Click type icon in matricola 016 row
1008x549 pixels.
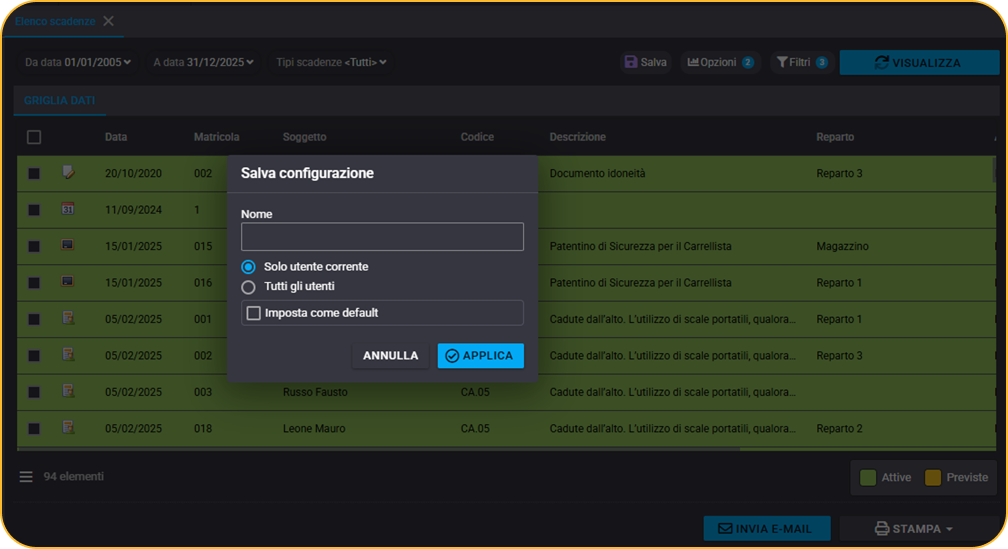click(x=68, y=281)
